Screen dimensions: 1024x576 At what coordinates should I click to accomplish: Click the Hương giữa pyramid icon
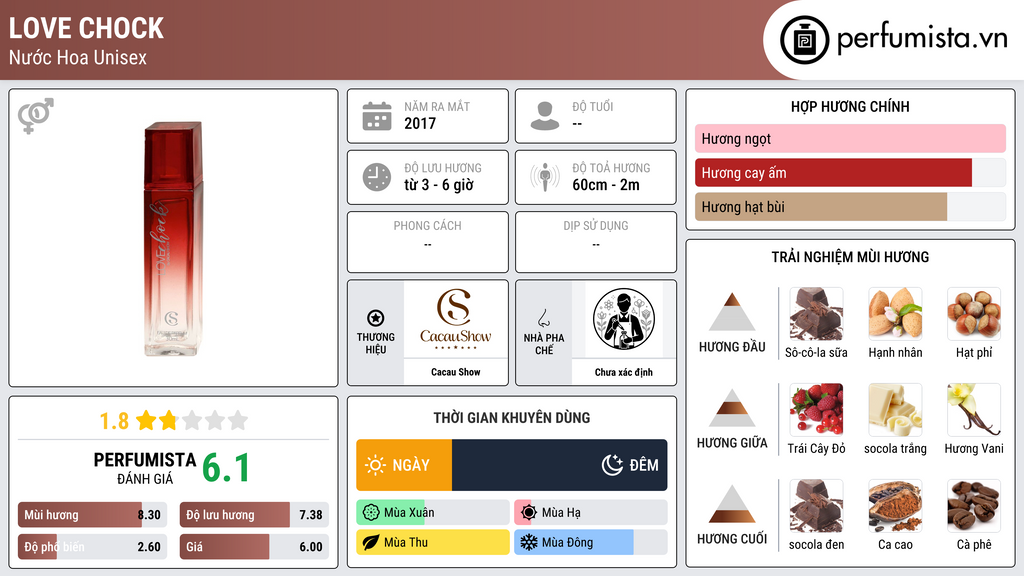732,408
